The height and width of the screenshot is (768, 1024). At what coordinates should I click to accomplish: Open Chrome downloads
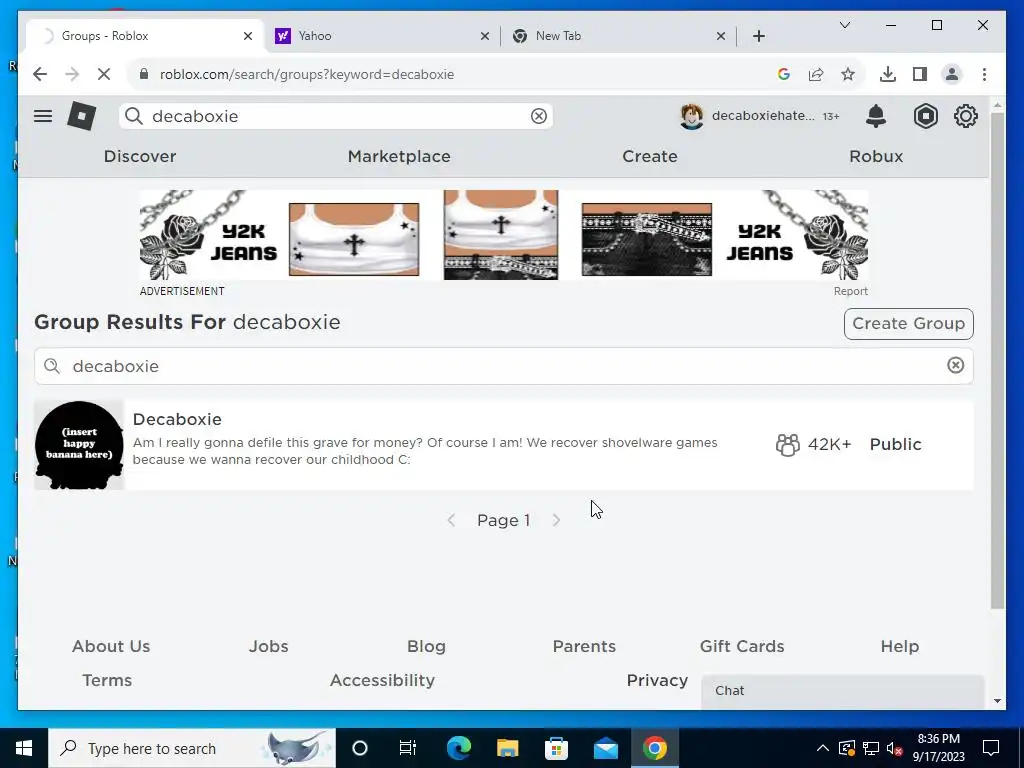(888, 74)
